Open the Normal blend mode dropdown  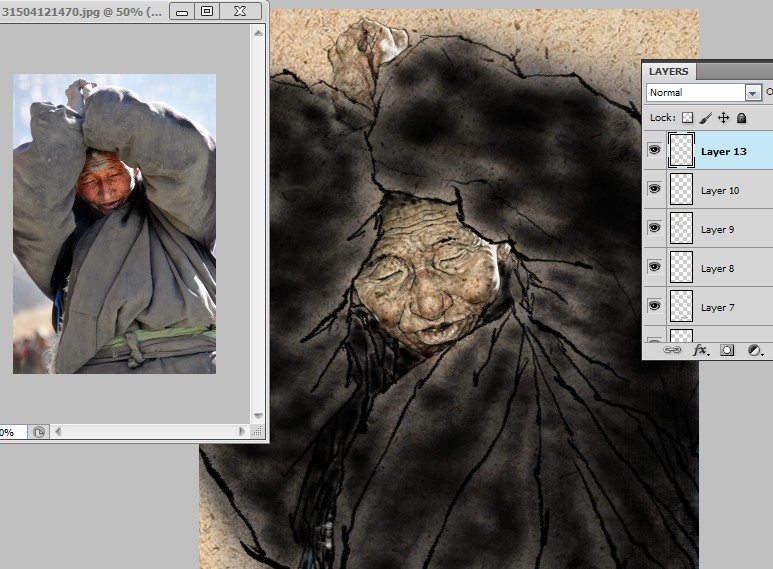703,93
